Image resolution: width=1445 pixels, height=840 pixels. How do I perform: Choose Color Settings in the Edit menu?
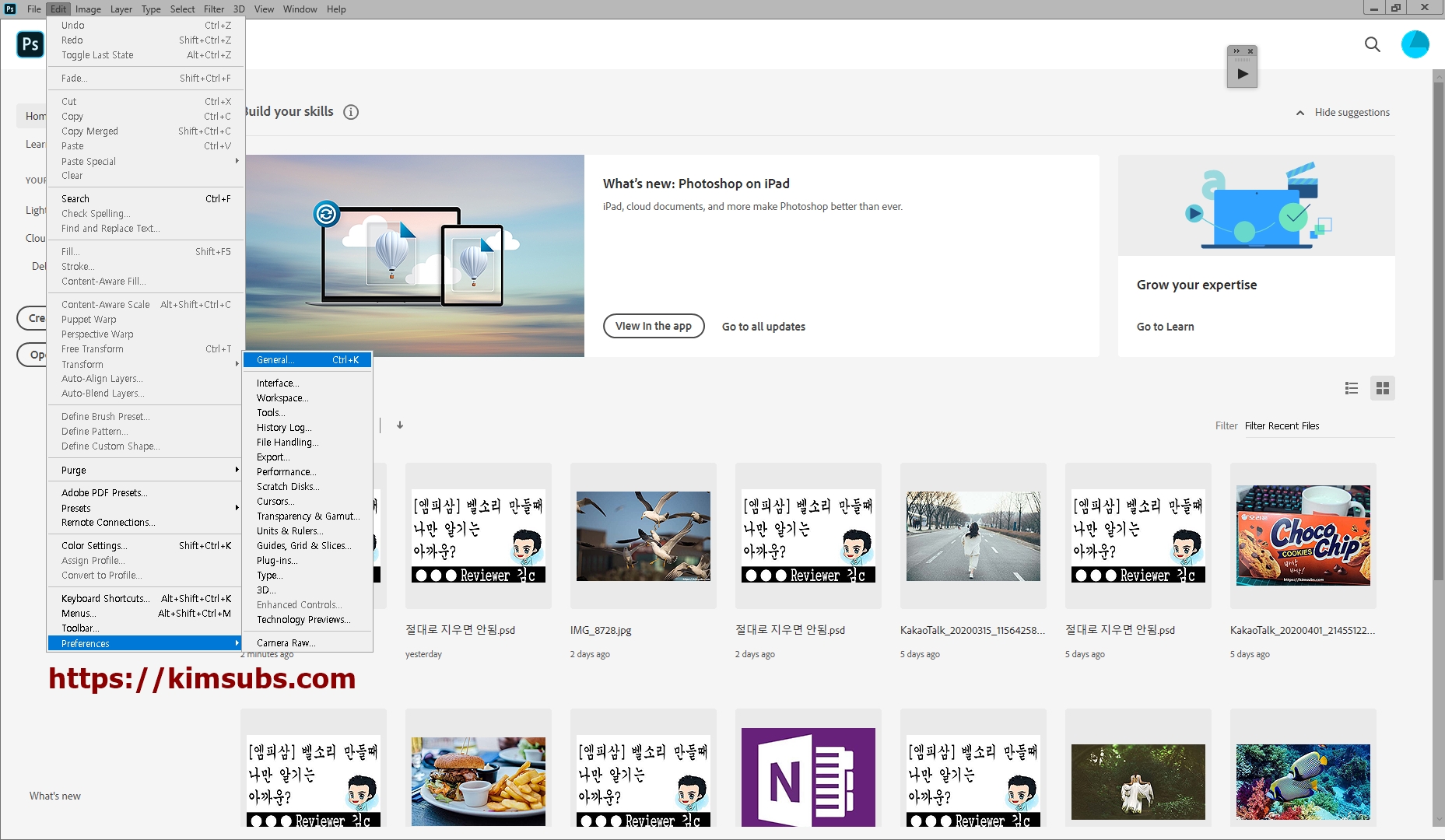click(x=146, y=546)
